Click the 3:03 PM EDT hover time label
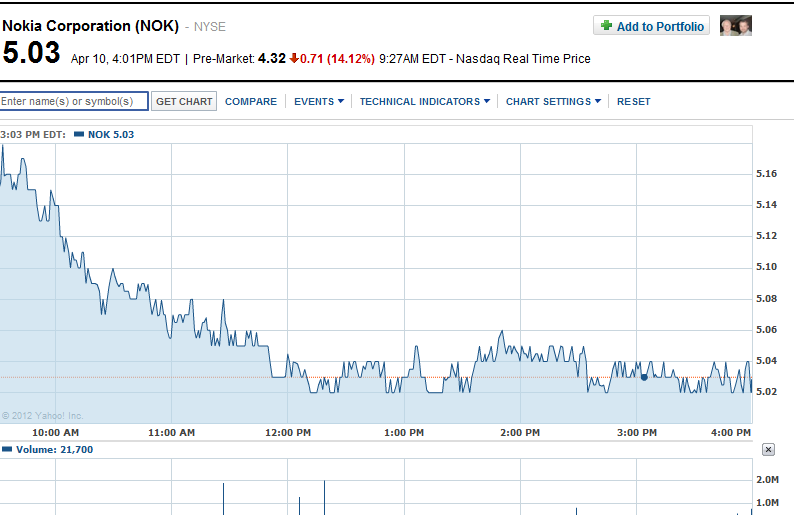The width and height of the screenshot is (794, 515). coord(33,135)
